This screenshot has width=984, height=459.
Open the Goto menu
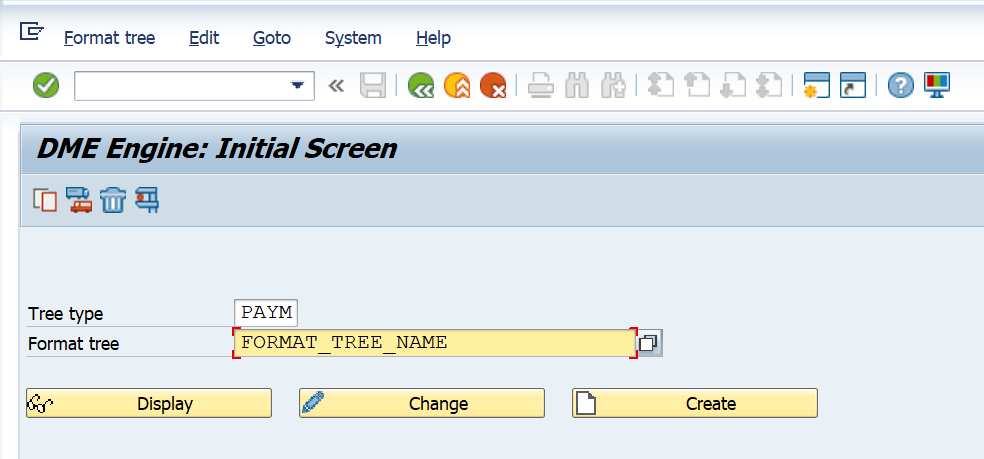tap(272, 38)
